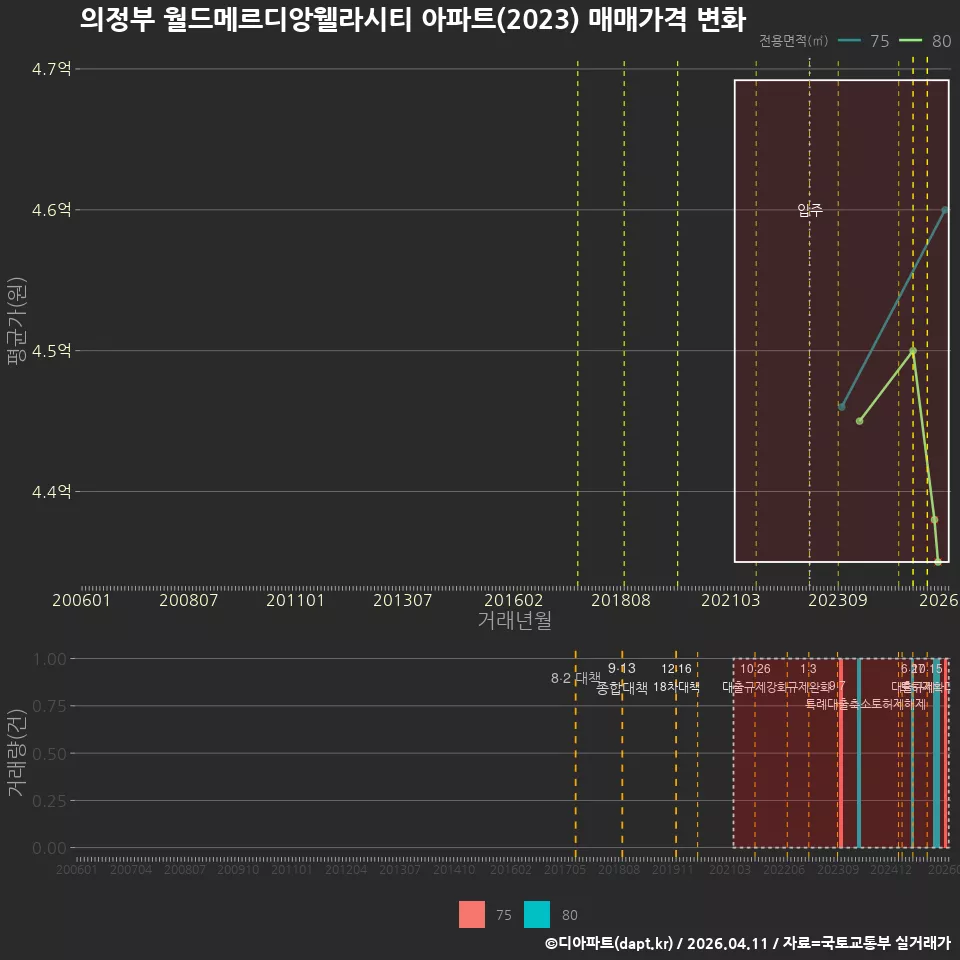
Task: Click 201101 on the price chart x-axis
Action: tap(295, 600)
